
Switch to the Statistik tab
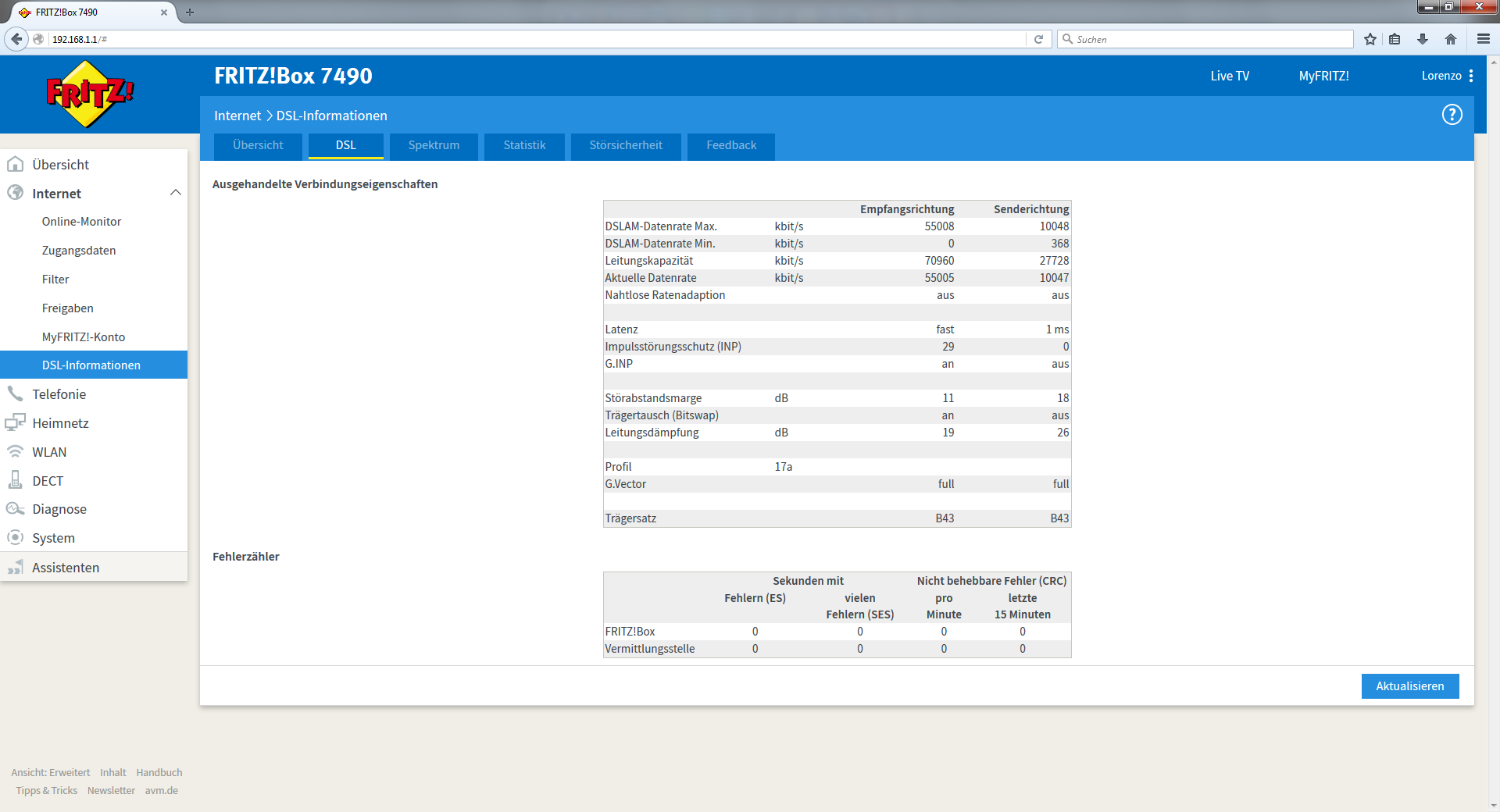point(524,146)
